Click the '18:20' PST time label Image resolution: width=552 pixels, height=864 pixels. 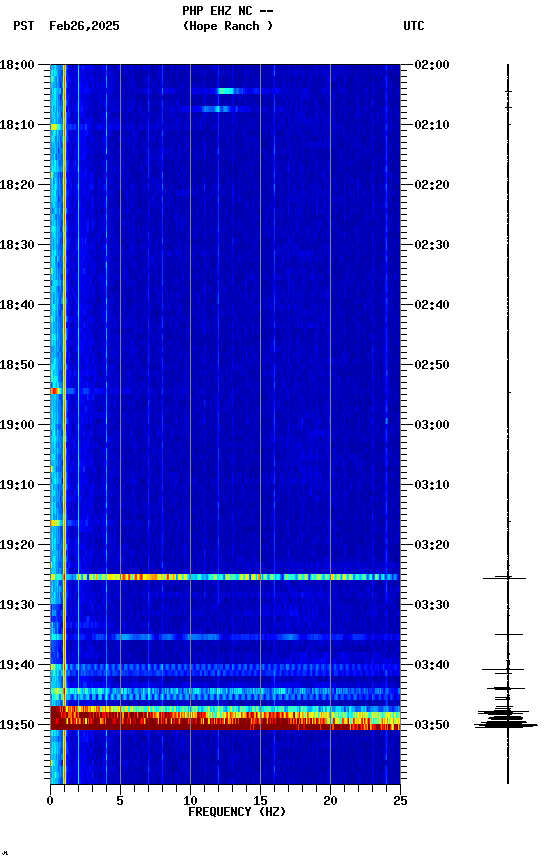click(x=17, y=185)
